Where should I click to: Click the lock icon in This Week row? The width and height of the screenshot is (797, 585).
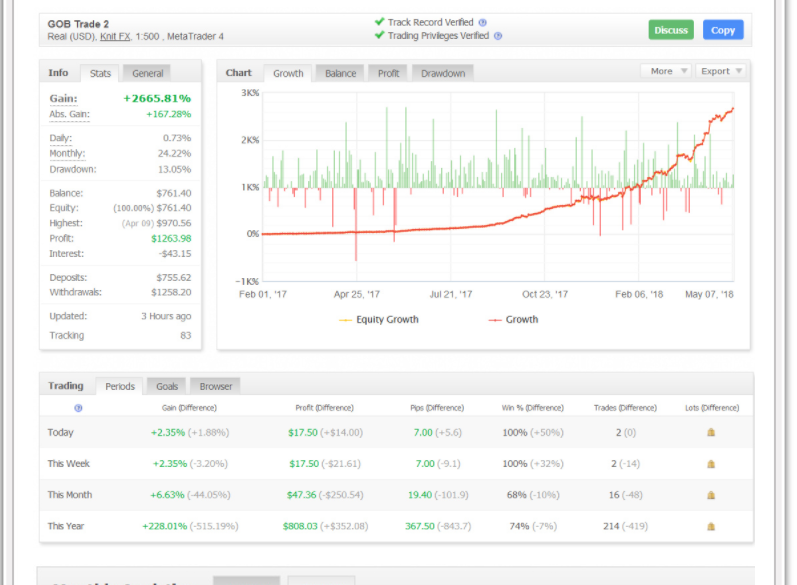click(711, 464)
